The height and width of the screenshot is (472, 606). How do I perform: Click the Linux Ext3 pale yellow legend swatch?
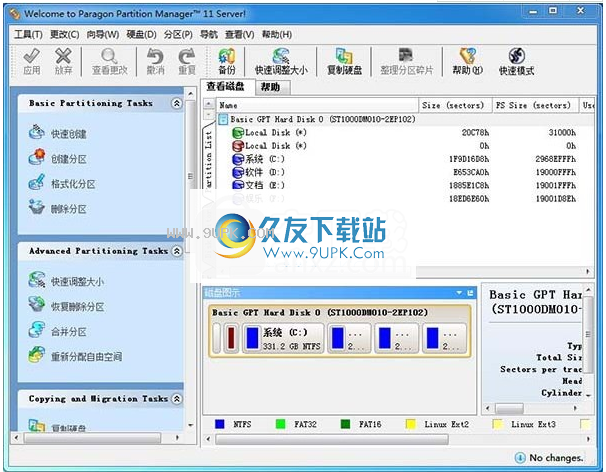pos(498,424)
